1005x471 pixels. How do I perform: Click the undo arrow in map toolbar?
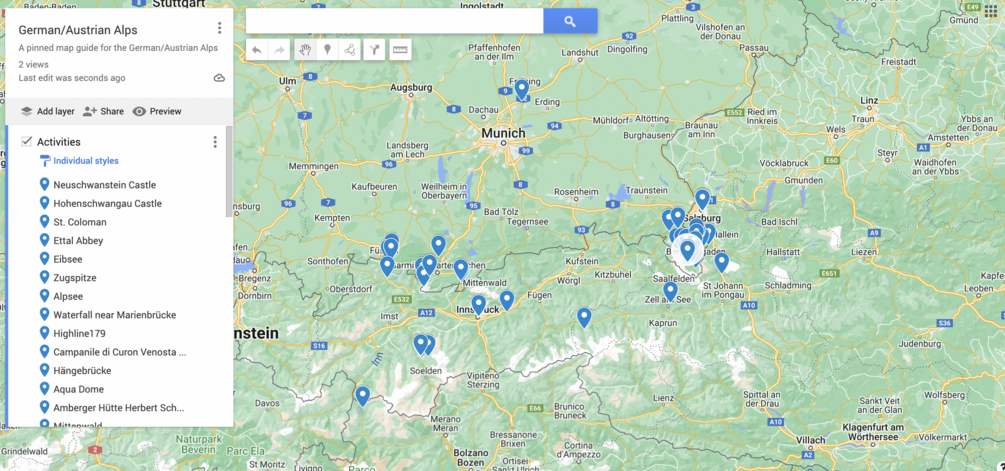257,50
